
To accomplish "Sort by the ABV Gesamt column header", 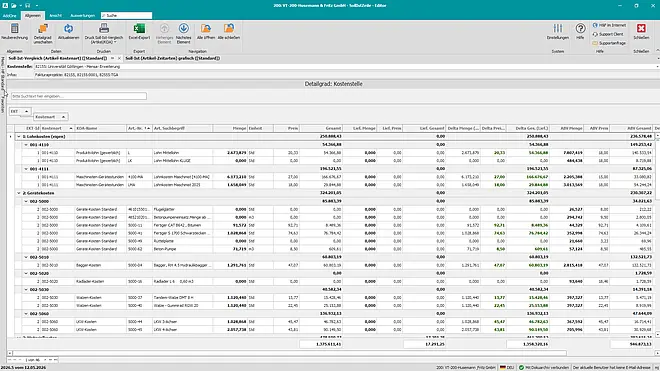I will [x=631, y=128].
